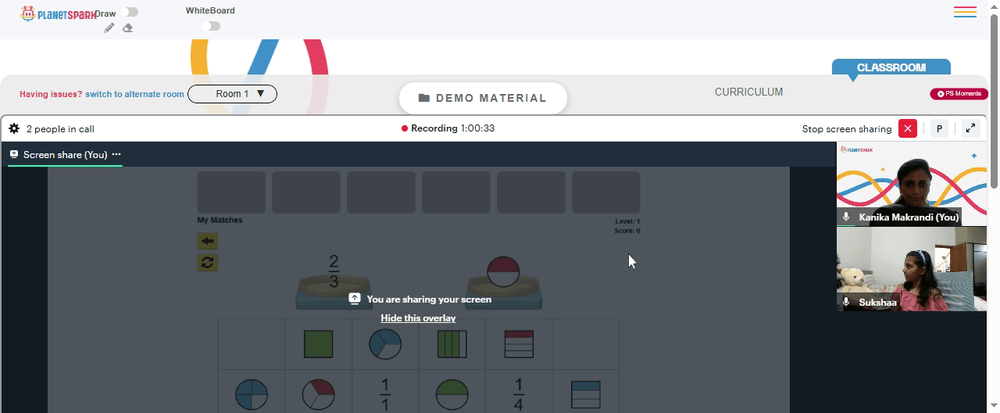Click the 1/1 fraction tile
This screenshot has width=1000, height=413.
coord(385,395)
